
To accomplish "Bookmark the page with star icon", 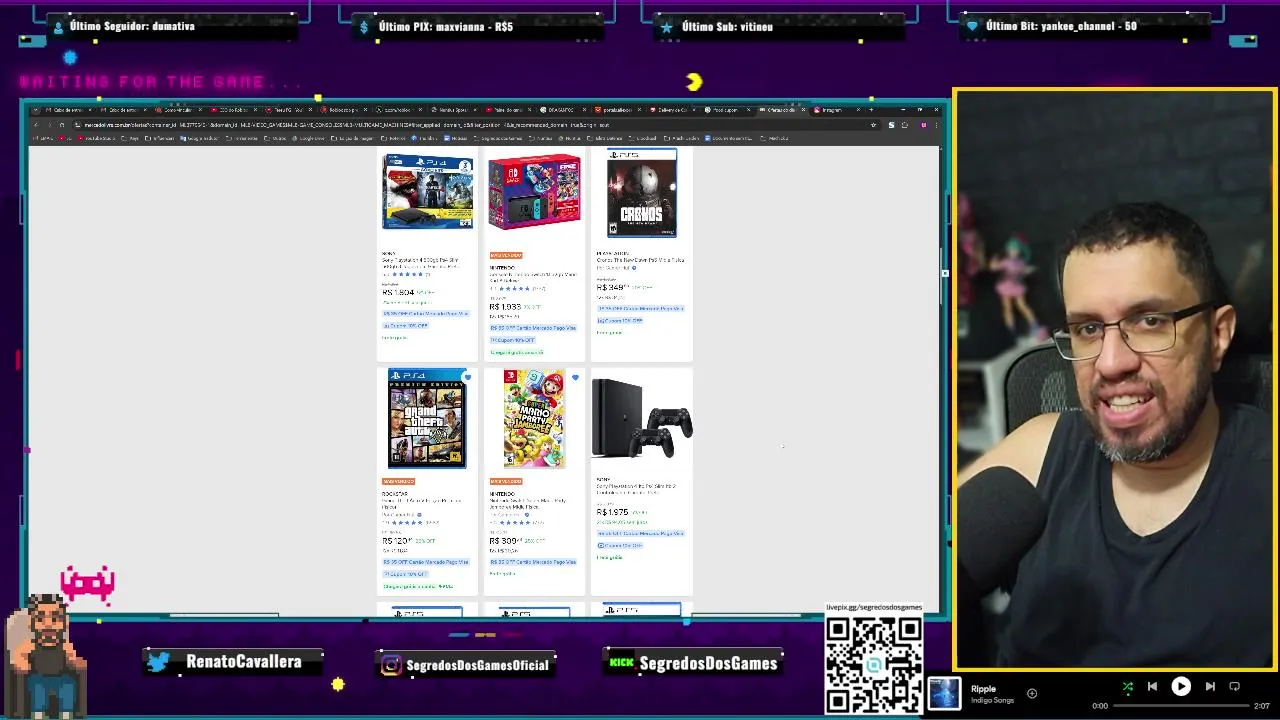I will coord(874,125).
